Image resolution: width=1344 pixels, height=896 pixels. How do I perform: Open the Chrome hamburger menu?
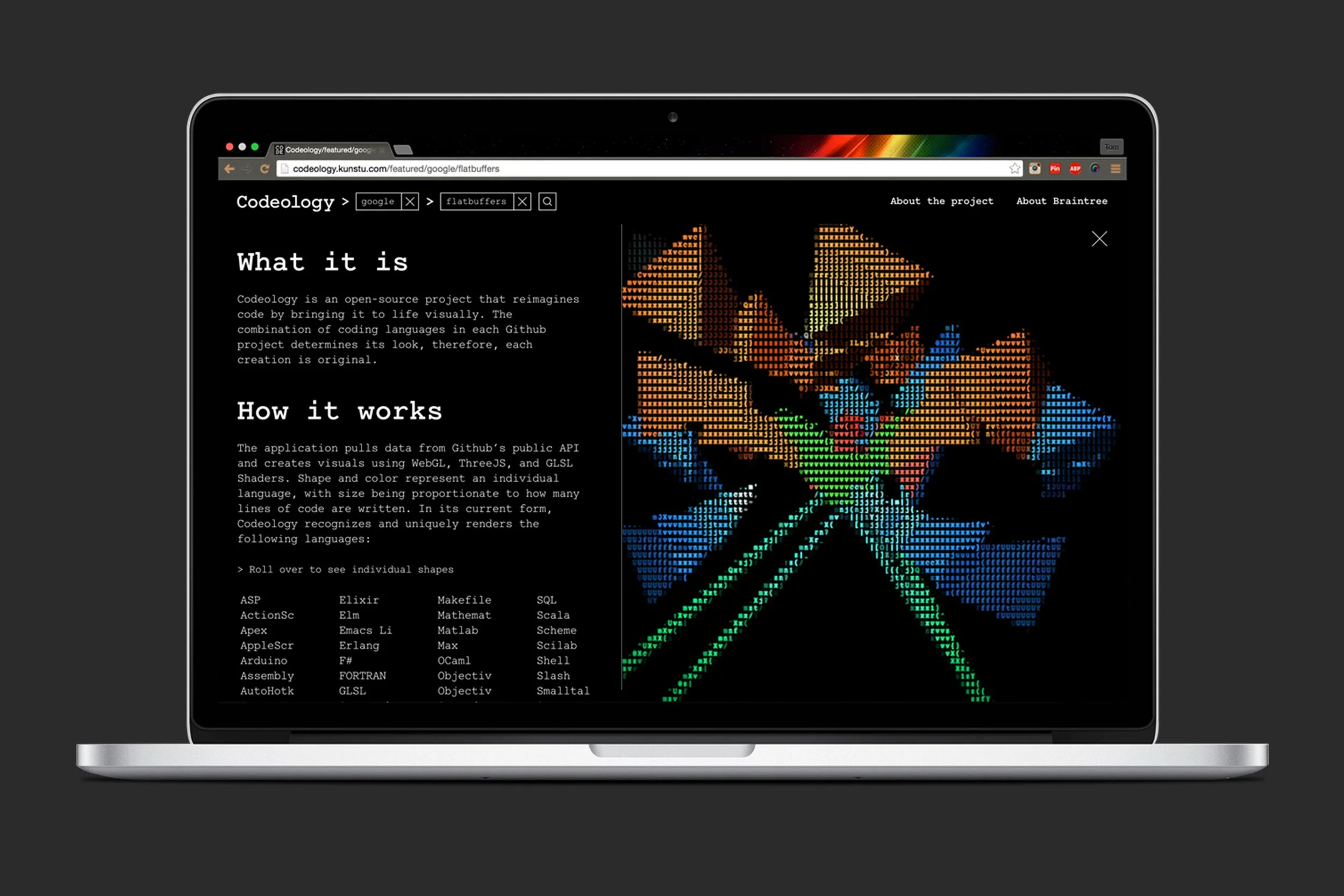tap(1115, 169)
